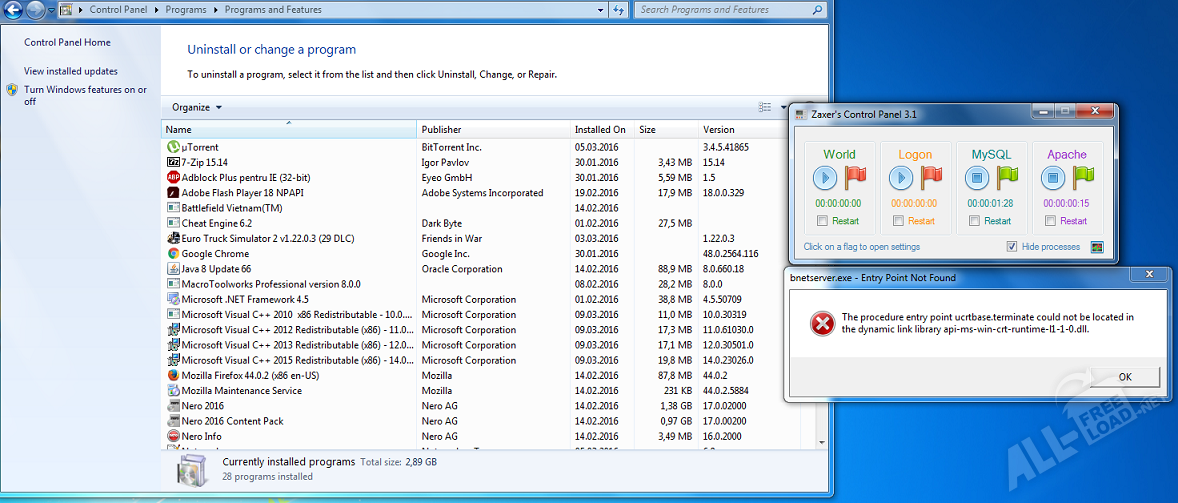Start the Logon server with play button

[x=901, y=178]
